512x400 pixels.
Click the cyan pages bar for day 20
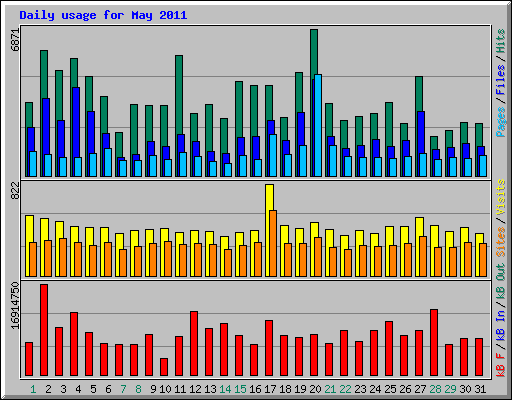click(x=318, y=125)
